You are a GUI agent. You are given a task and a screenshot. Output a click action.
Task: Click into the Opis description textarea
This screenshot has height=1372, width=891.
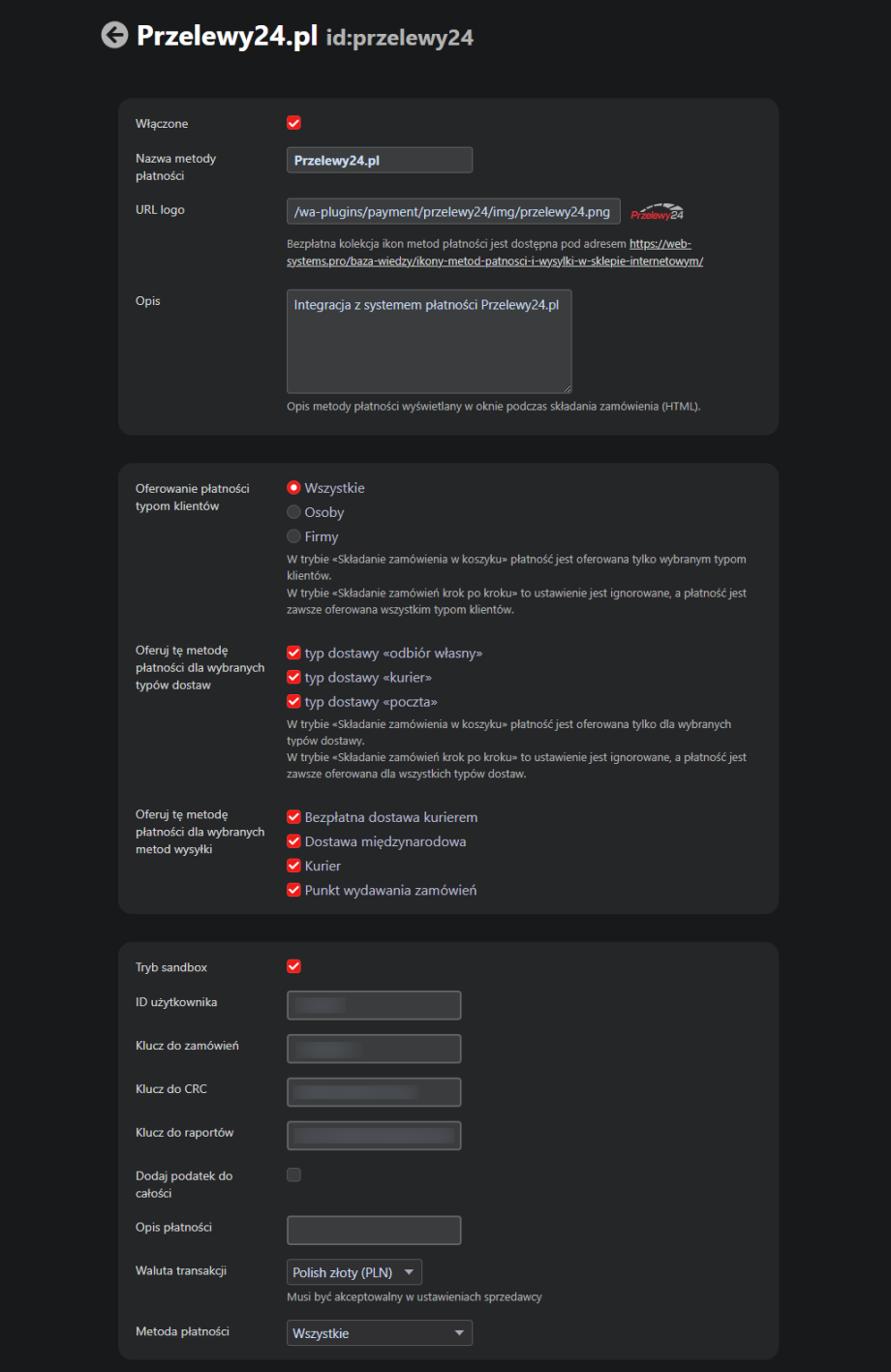click(429, 342)
